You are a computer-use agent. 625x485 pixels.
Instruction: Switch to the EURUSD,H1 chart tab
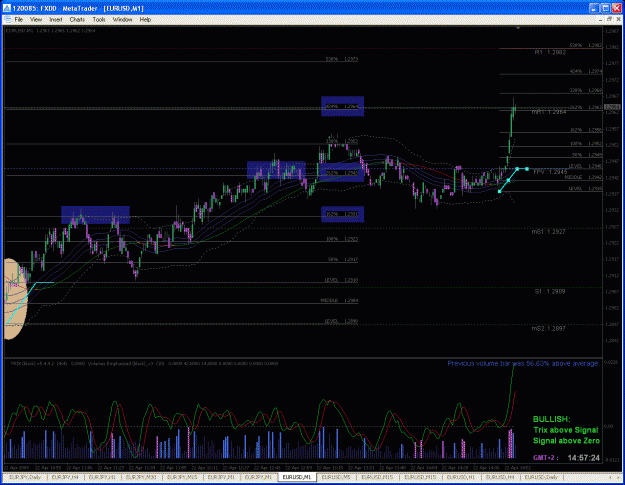[x=460, y=477]
